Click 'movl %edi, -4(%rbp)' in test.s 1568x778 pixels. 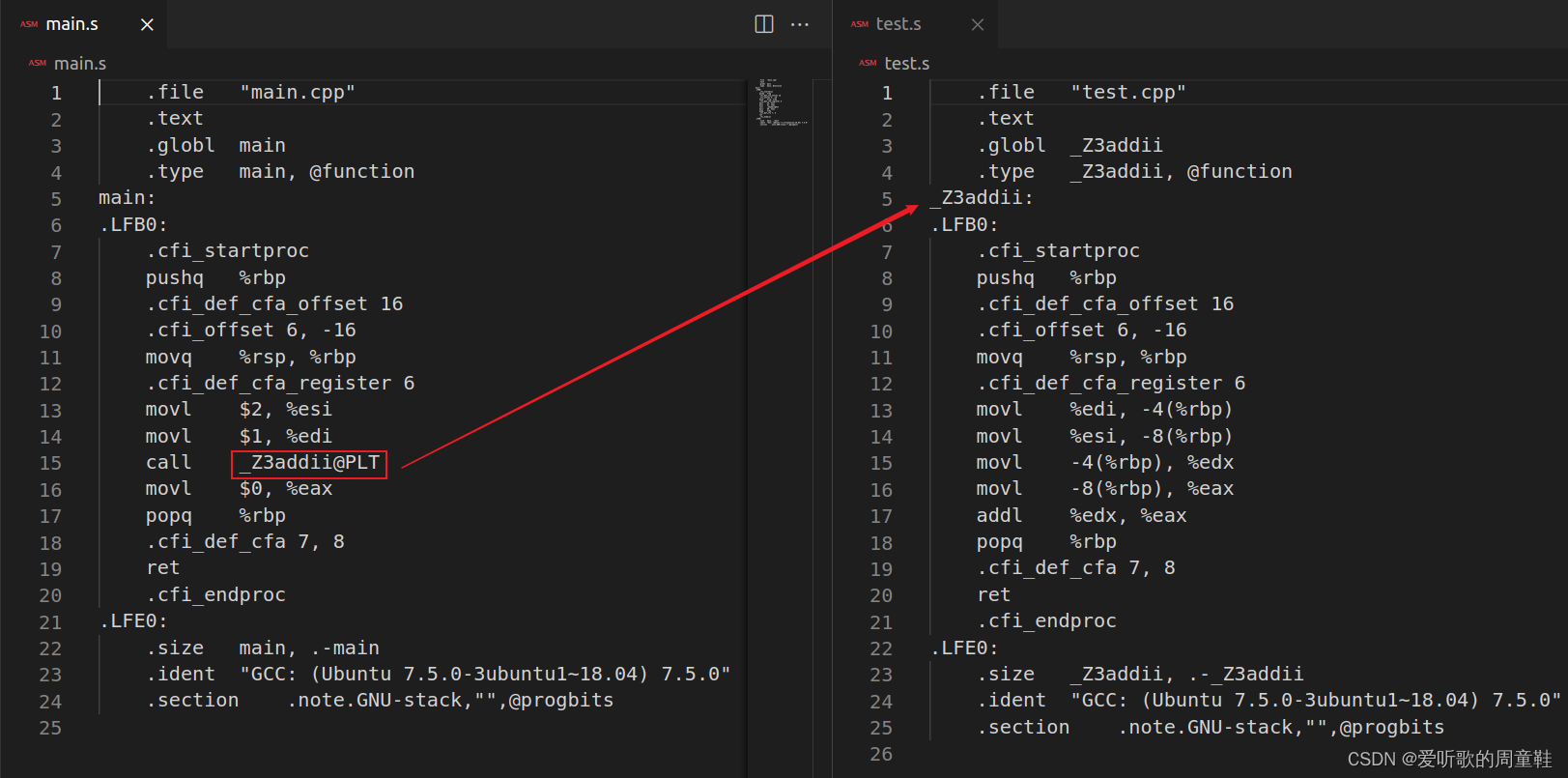point(1105,409)
